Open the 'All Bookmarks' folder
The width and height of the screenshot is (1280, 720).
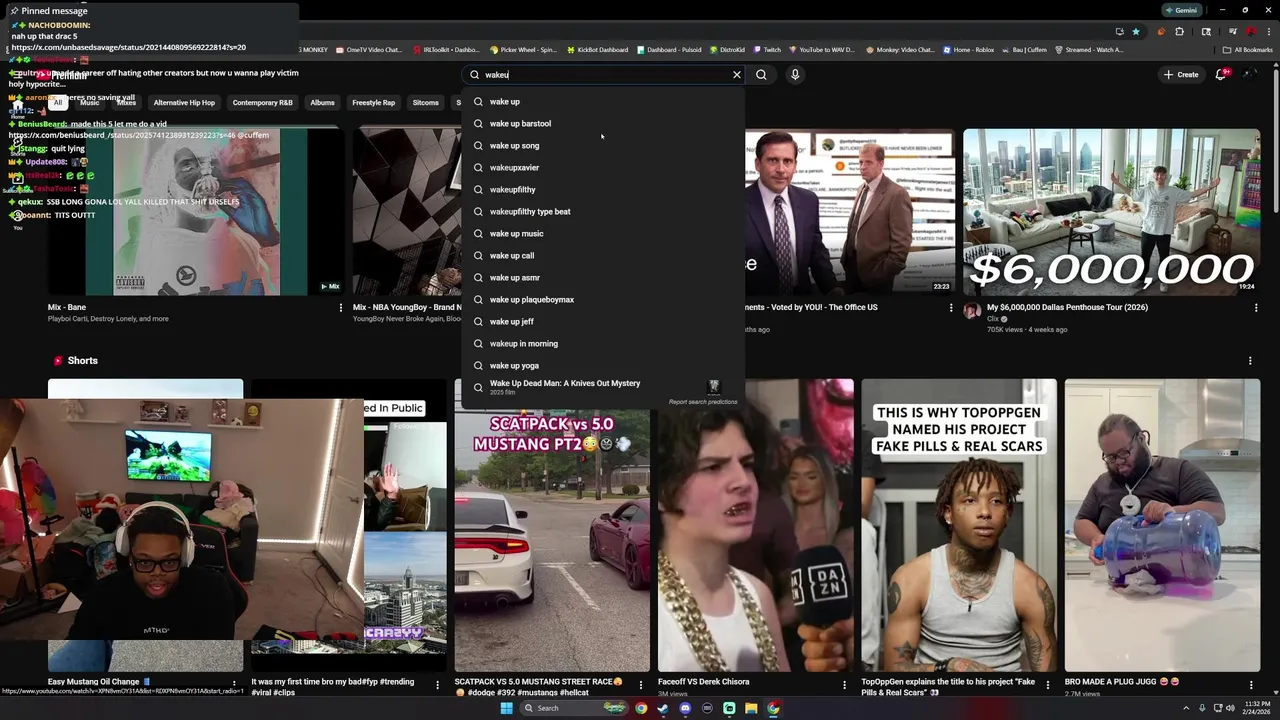pos(1248,50)
